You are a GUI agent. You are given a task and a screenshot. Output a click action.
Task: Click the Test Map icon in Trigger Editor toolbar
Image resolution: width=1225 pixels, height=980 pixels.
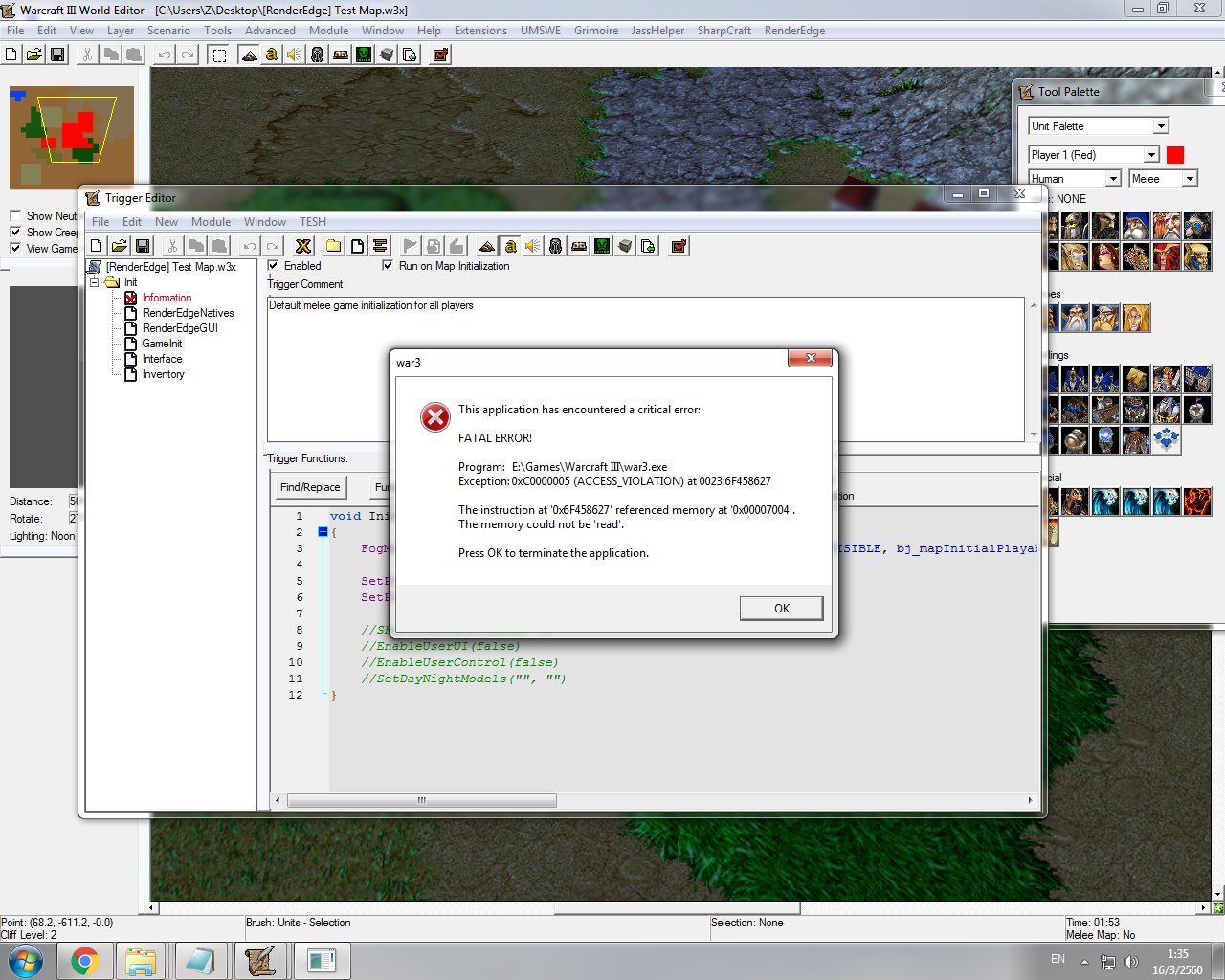[679, 246]
